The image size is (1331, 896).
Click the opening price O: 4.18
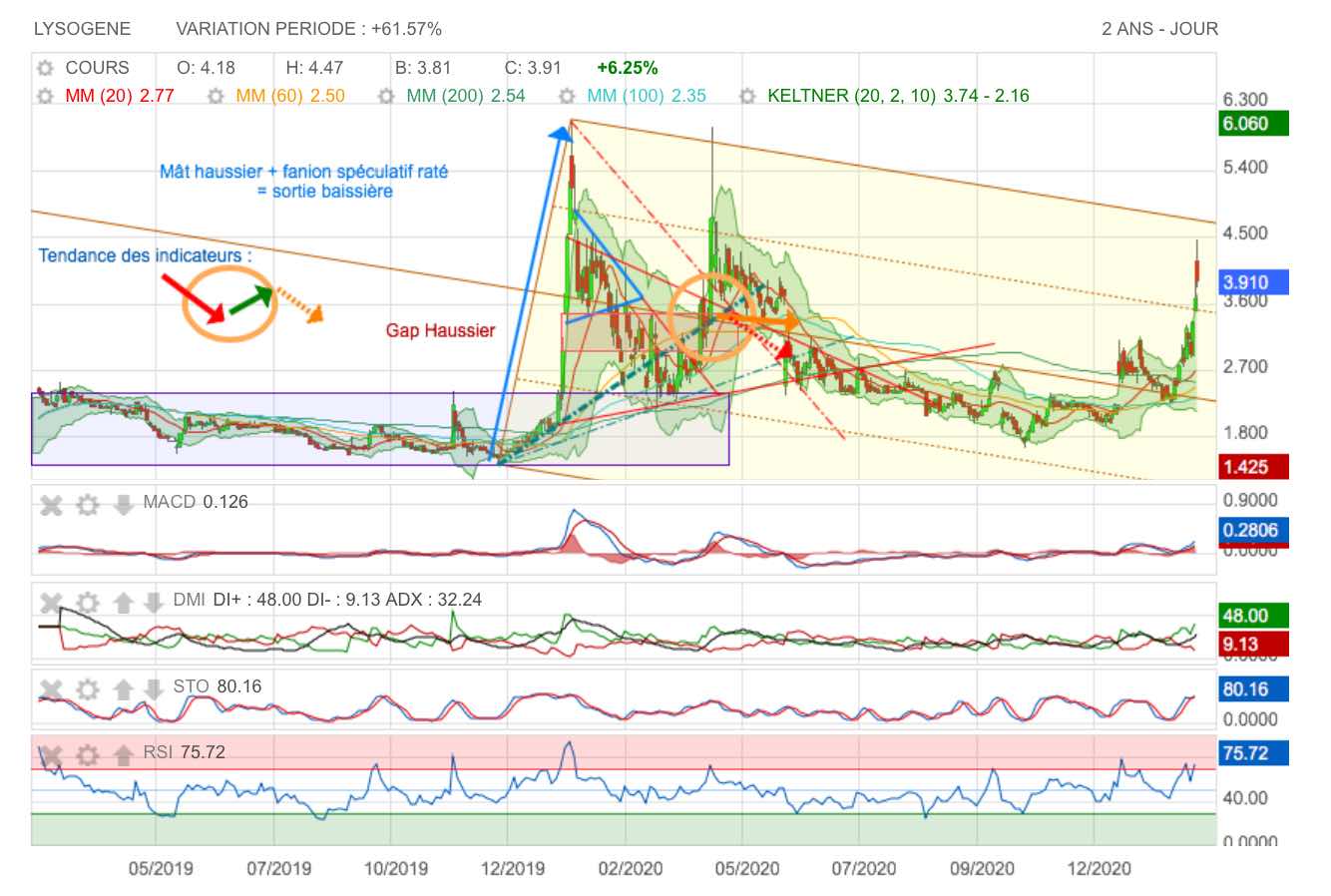pyautogui.click(x=206, y=68)
